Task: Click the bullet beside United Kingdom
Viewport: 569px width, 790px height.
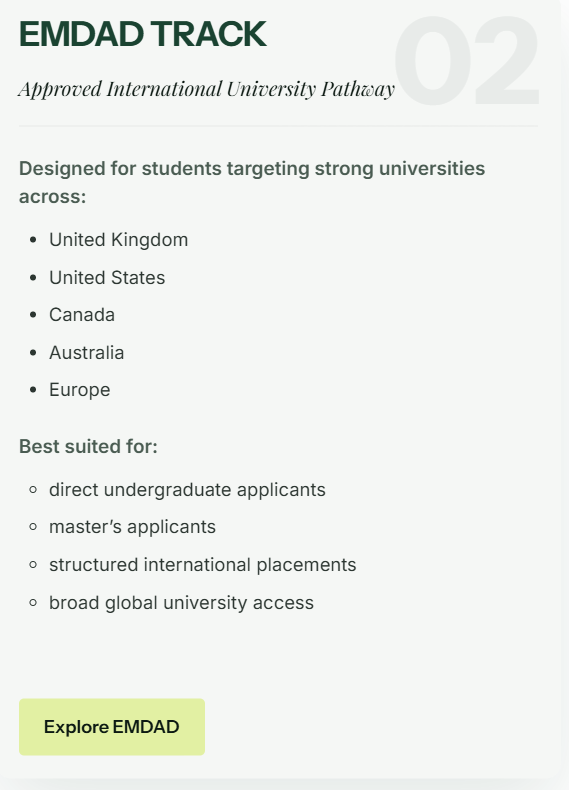Action: (33, 240)
